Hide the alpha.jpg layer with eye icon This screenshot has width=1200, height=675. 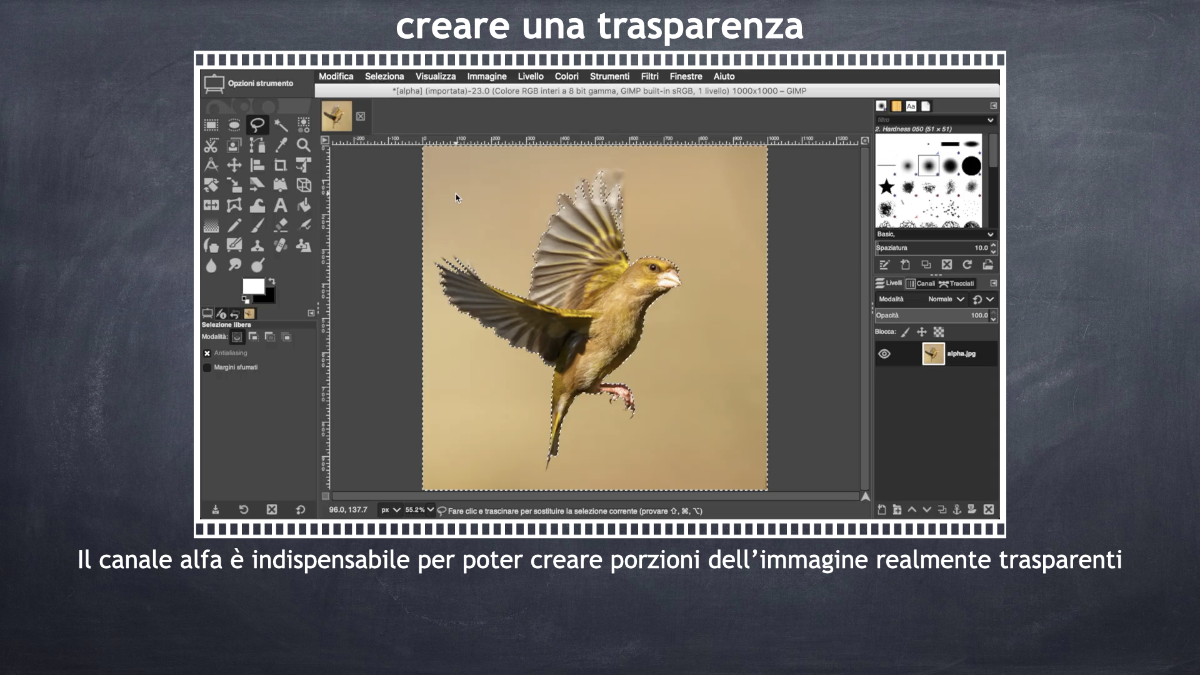(884, 353)
